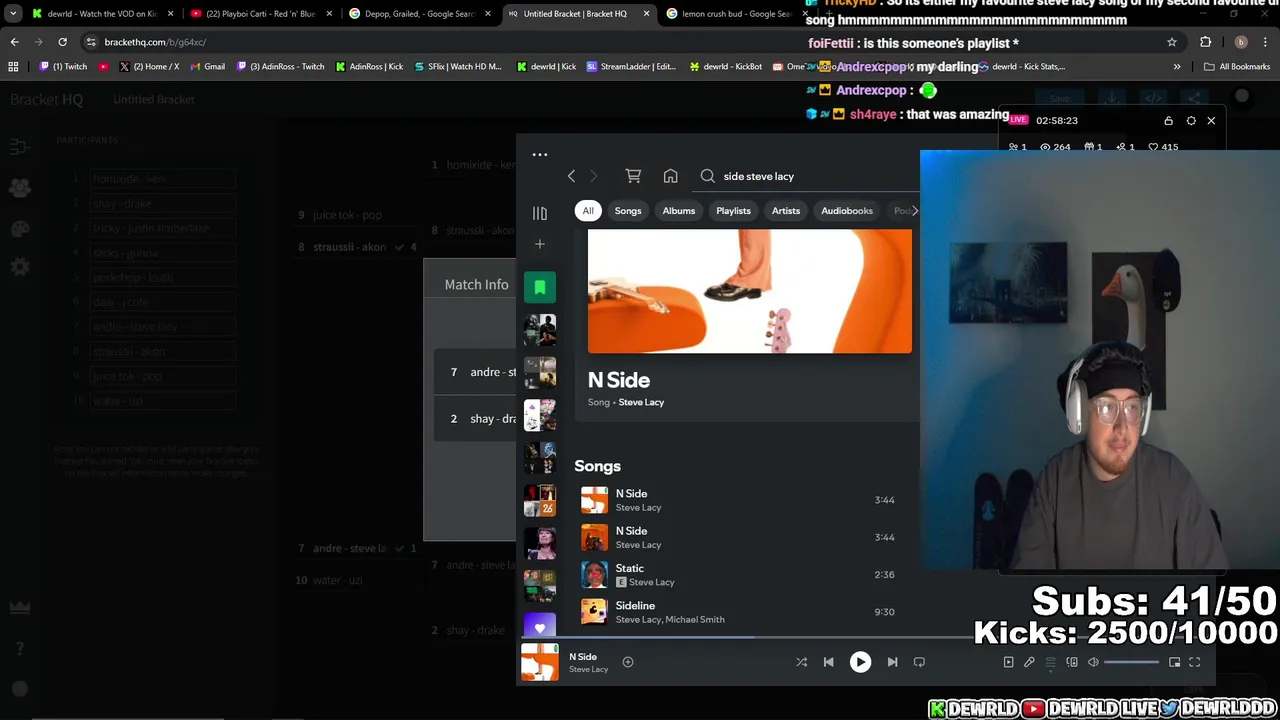Image resolution: width=1280 pixels, height=720 pixels.
Task: Play the first N Side song row
Action: coord(740,500)
